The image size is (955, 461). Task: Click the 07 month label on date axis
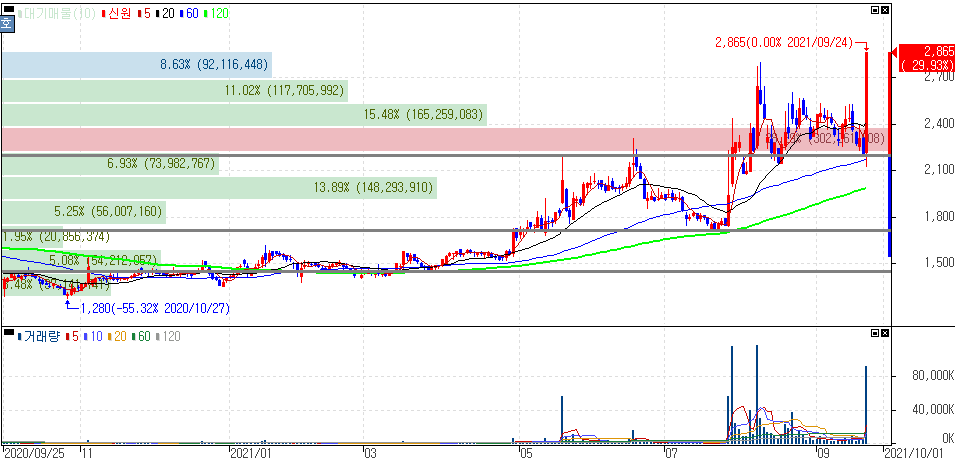coord(670,453)
